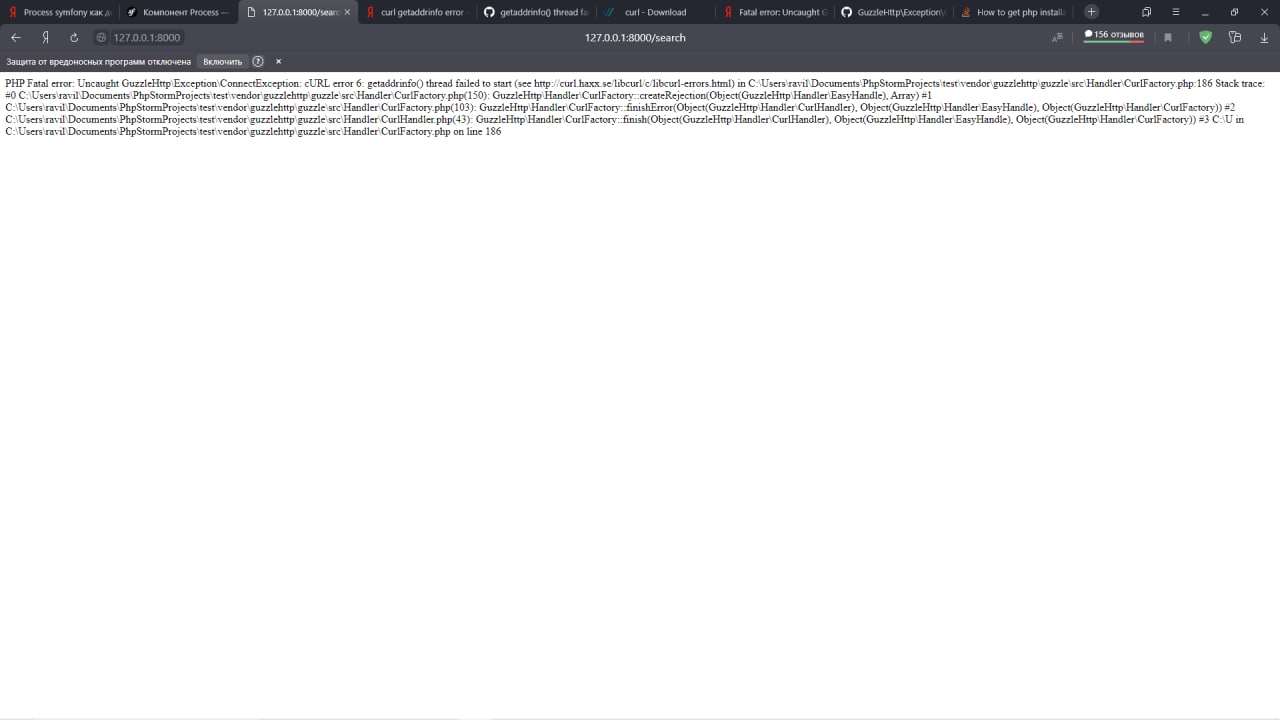Open the extensions icon in toolbar
Screen dimensions: 1280x720
pyautogui.click(x=1235, y=37)
